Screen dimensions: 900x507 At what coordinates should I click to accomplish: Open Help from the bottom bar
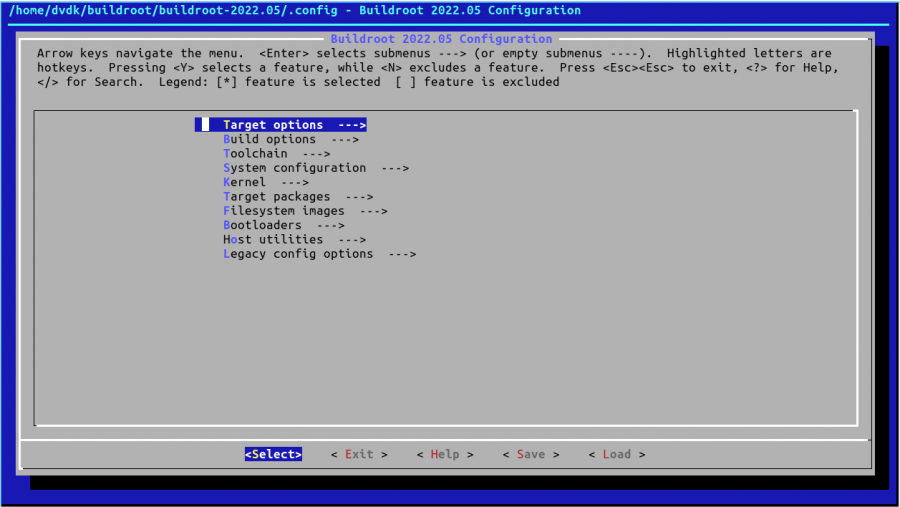click(x=445, y=454)
